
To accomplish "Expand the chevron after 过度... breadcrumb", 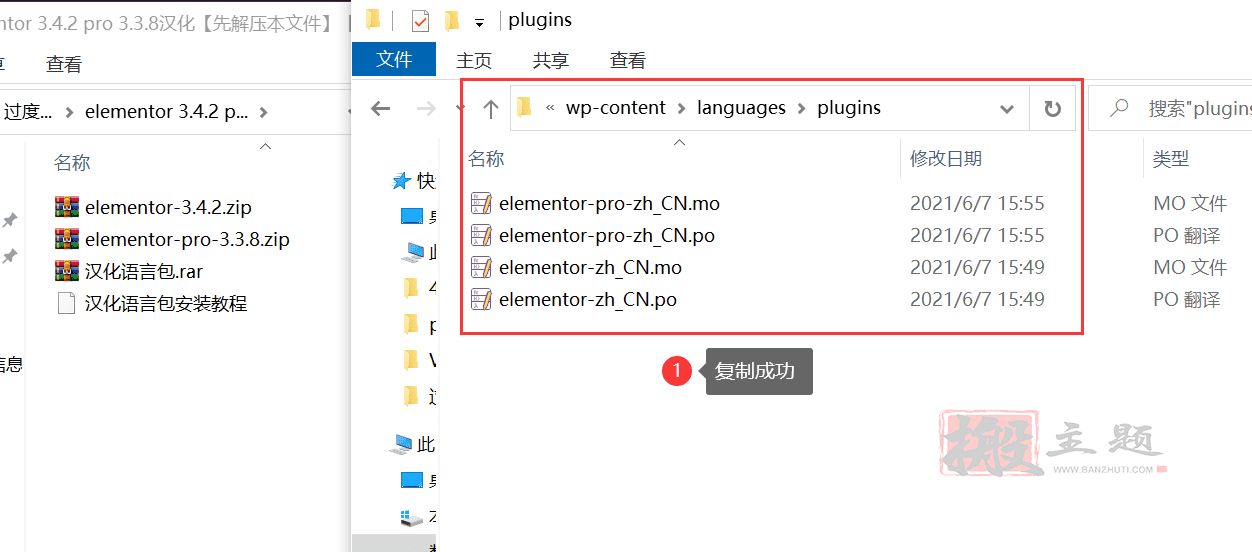I will [x=69, y=112].
